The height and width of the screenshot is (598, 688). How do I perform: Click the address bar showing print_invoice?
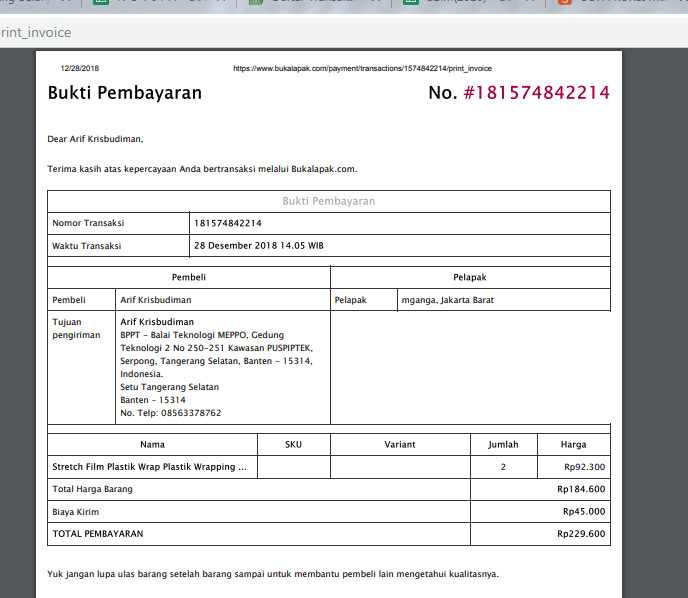click(x=300, y=32)
